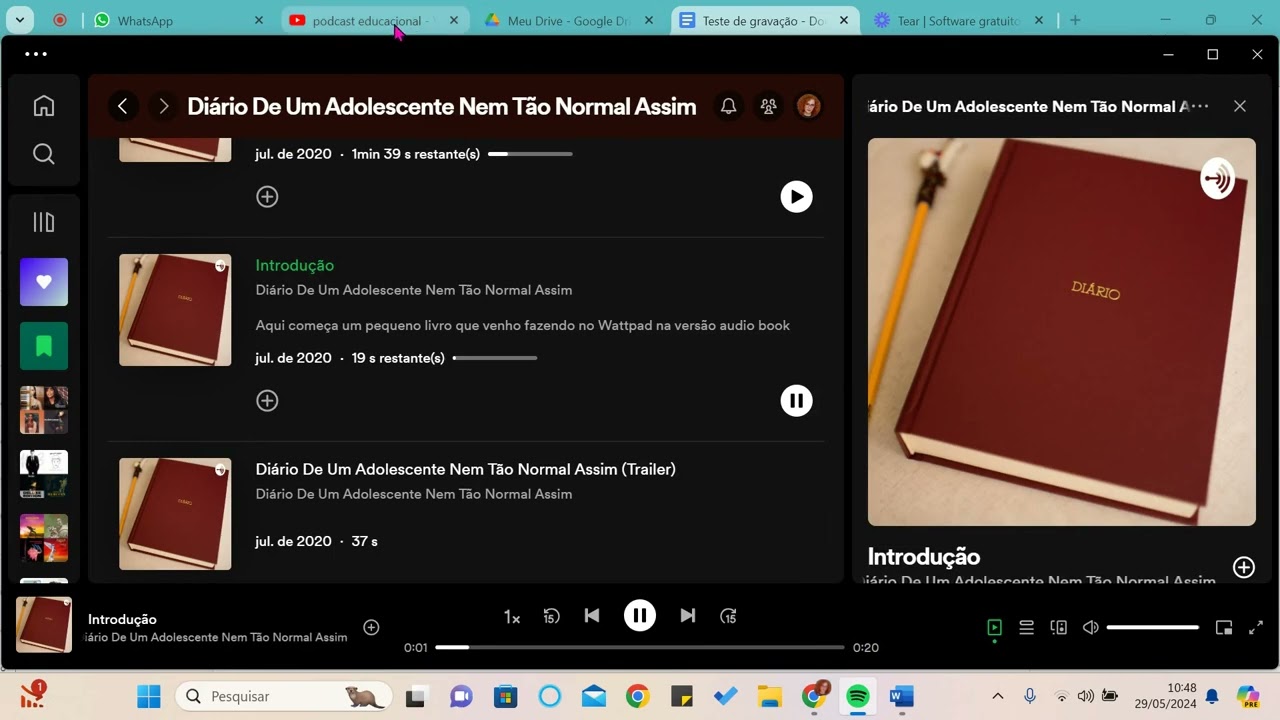Open notifications bell in Spotify header
1280x720 pixels.
point(729,106)
